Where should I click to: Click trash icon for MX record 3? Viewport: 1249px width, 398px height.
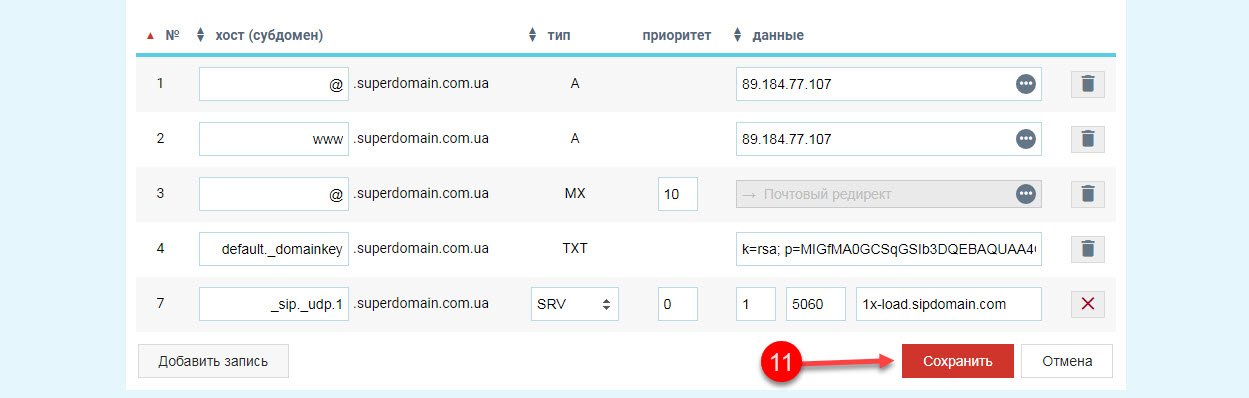click(1088, 194)
